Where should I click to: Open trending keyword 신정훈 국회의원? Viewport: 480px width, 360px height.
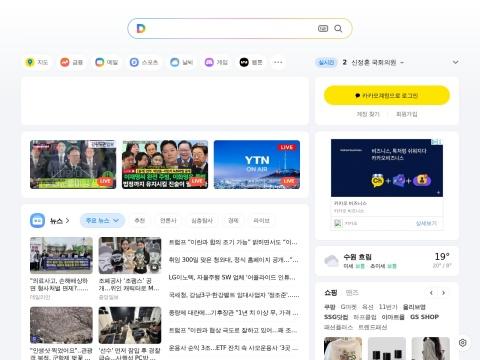[373, 62]
